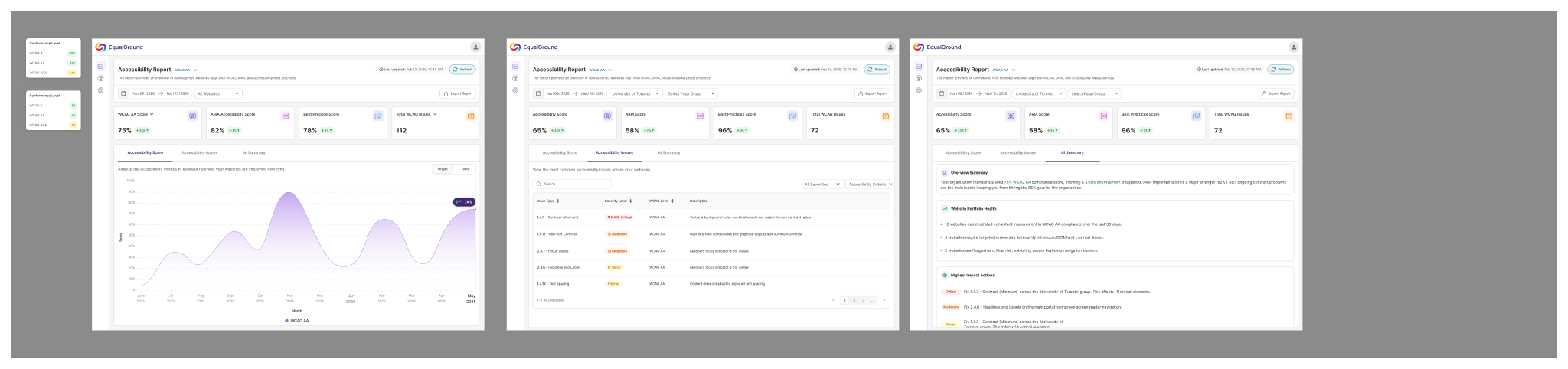Open the sidebar settings gear in issues table frame

pyautogui.click(x=515, y=90)
